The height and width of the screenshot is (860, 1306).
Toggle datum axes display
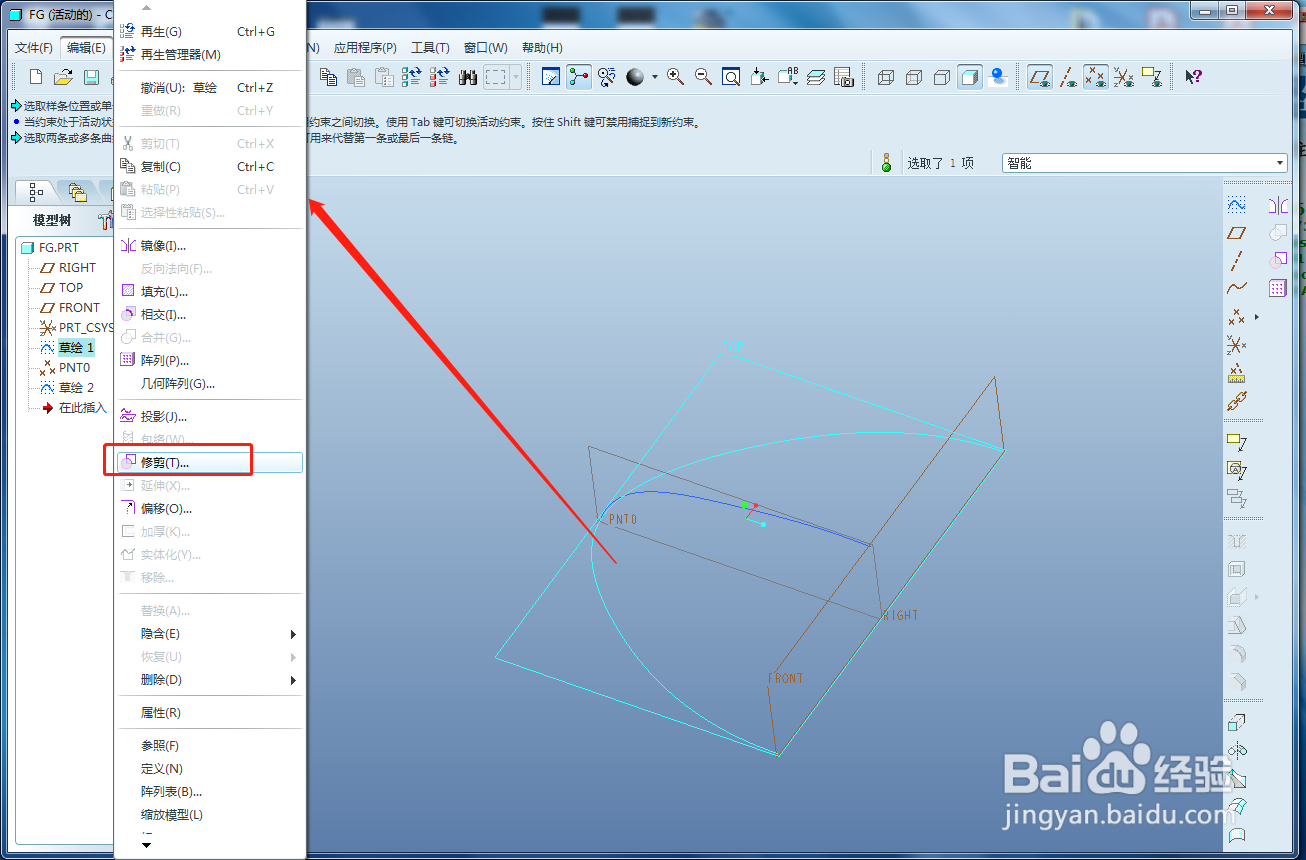coord(1068,77)
